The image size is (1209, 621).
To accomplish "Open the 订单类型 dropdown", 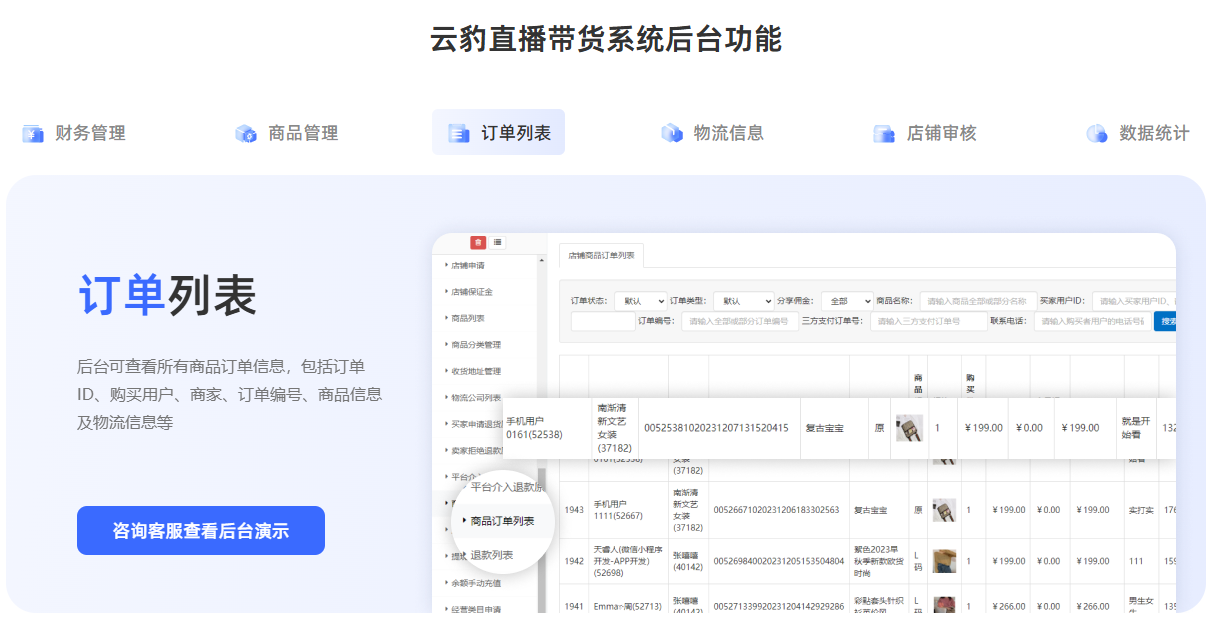I will (x=744, y=300).
